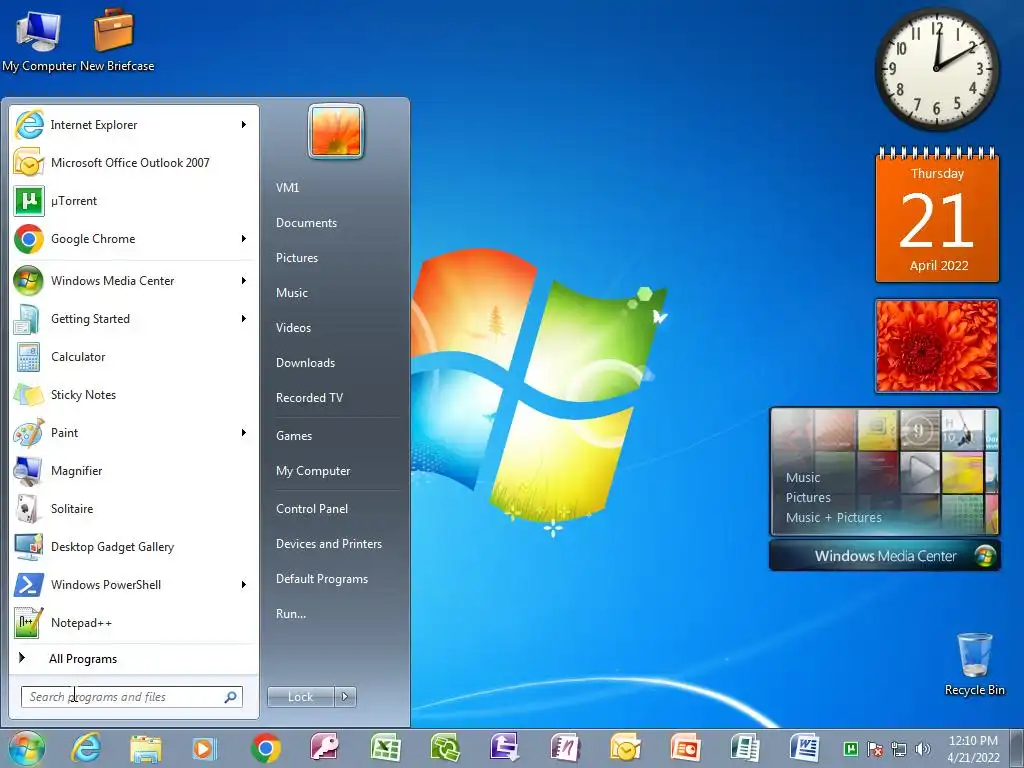This screenshot has height=768, width=1024.
Task: Open shutdown options arrow next to Lock
Action: pos(345,697)
